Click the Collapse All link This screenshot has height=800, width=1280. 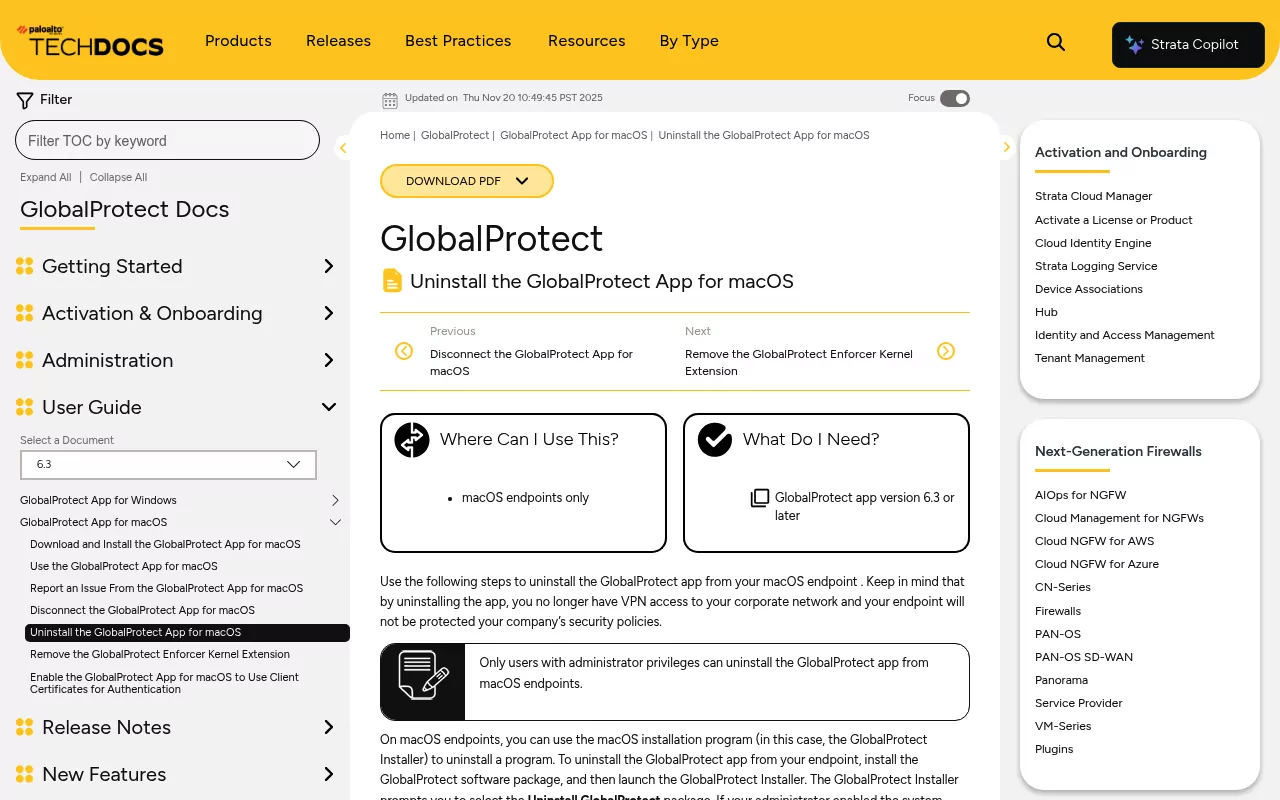(118, 177)
